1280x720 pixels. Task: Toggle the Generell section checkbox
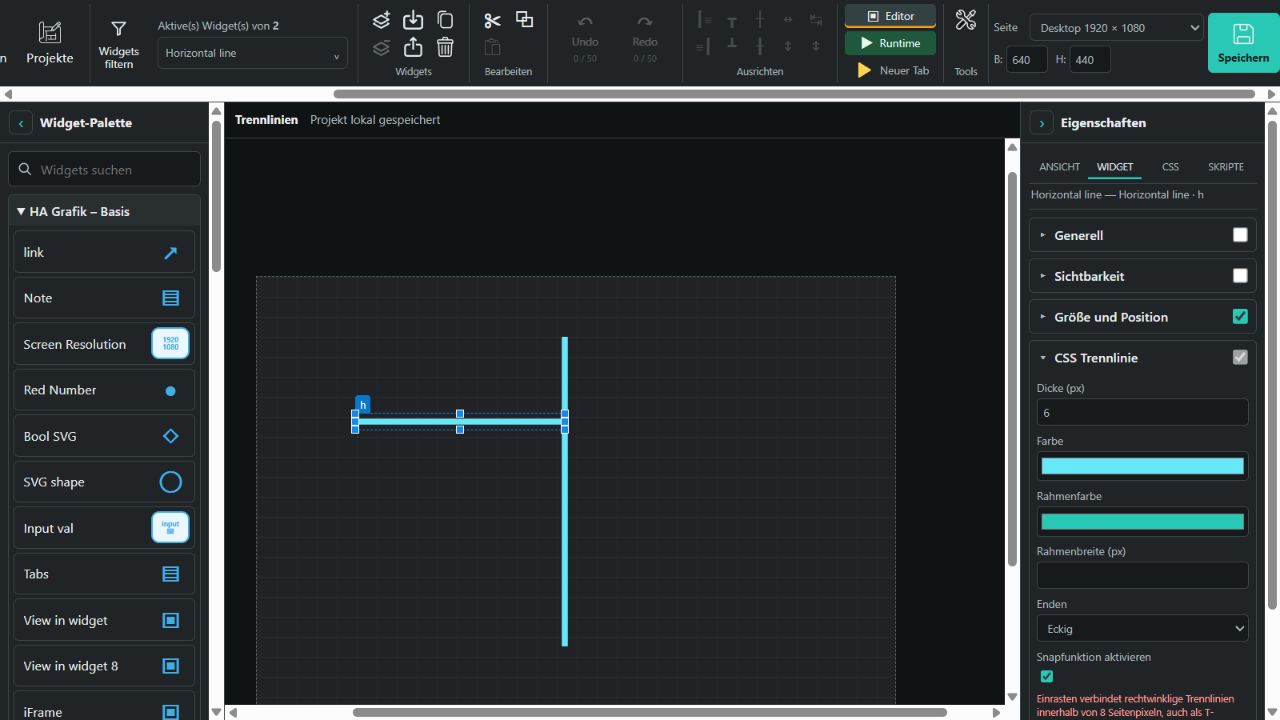point(1240,235)
